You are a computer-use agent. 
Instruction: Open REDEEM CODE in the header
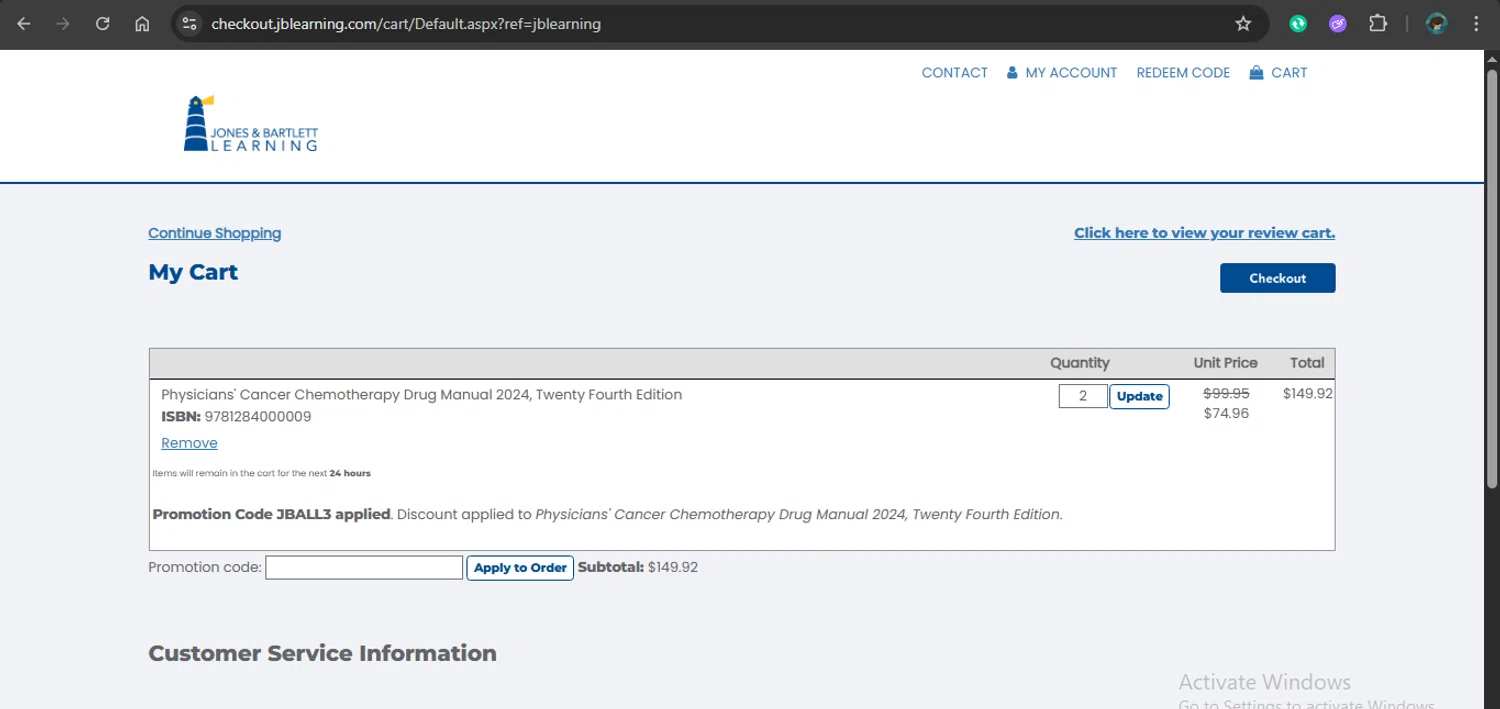click(1183, 73)
